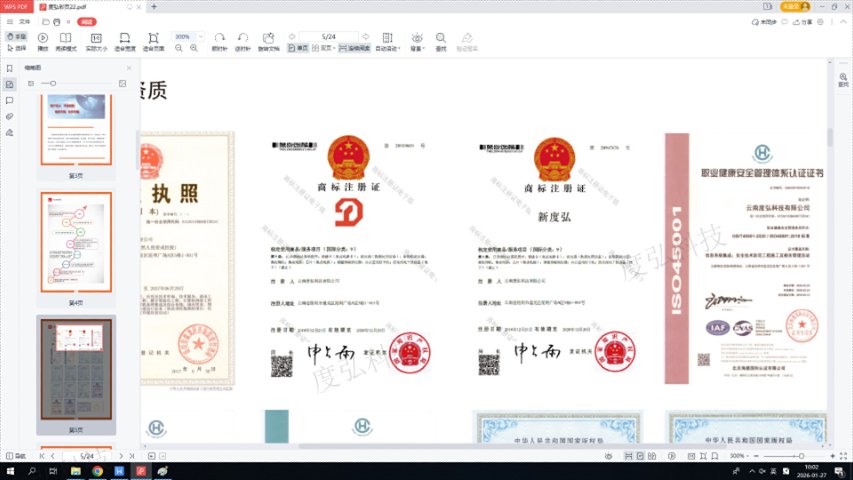The image size is (853, 480).
Task: Zoom out with the toolbar magnifier minus
Action: (x=178, y=48)
